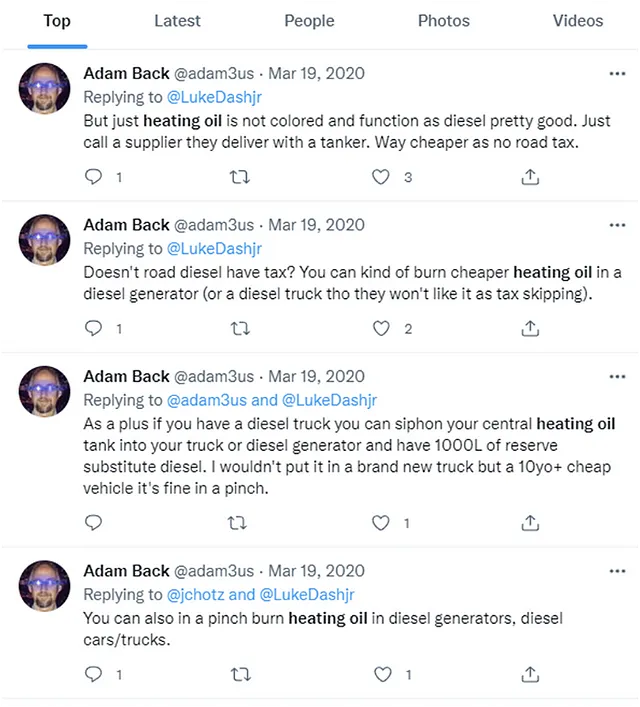The image size is (640, 707).
Task: Open @LukeDashjr link in first tweet
Action: [x=214, y=97]
